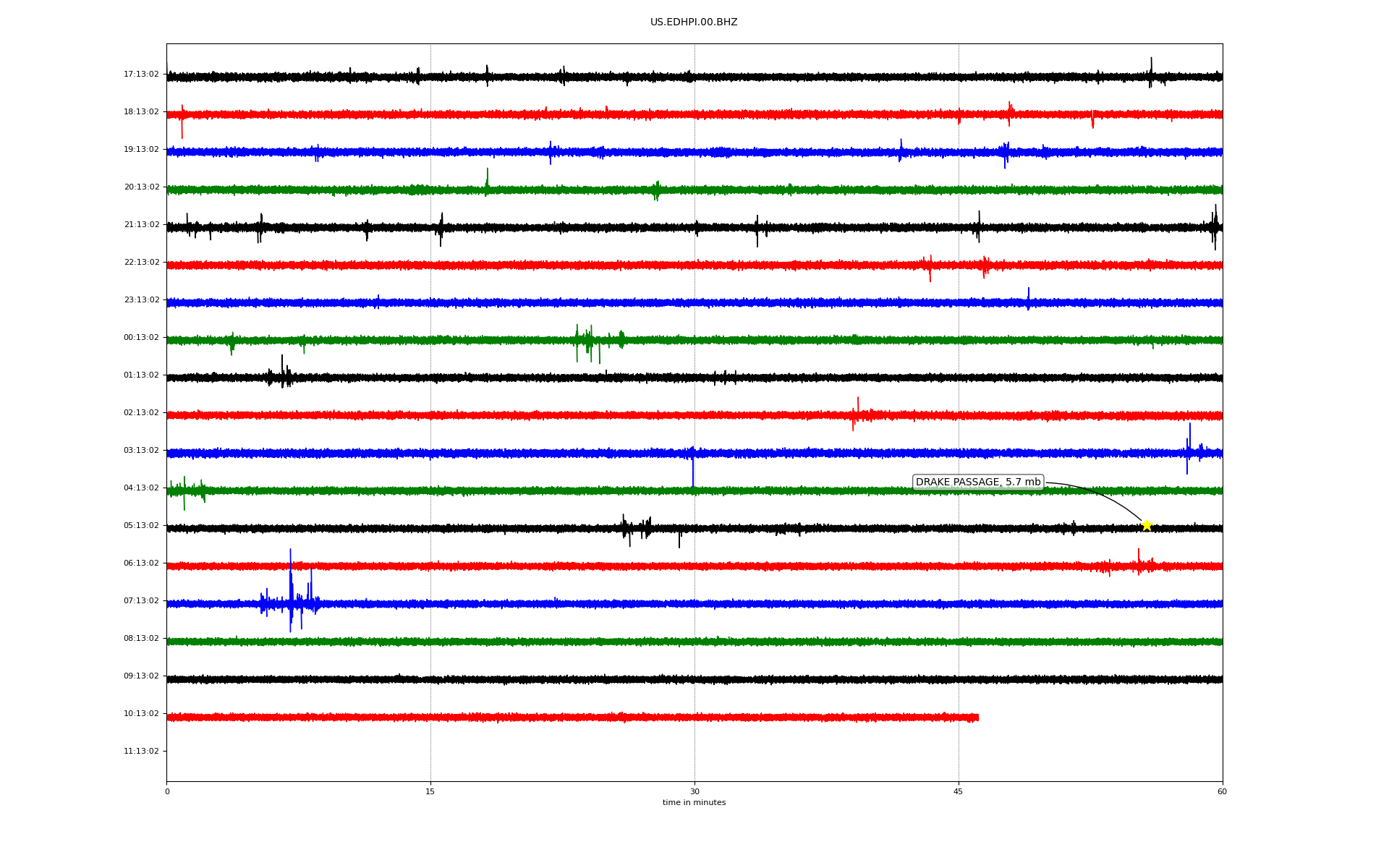Select the 11:13:02 time label
Image resolution: width=1389 pixels, height=868 pixels.
(141, 751)
